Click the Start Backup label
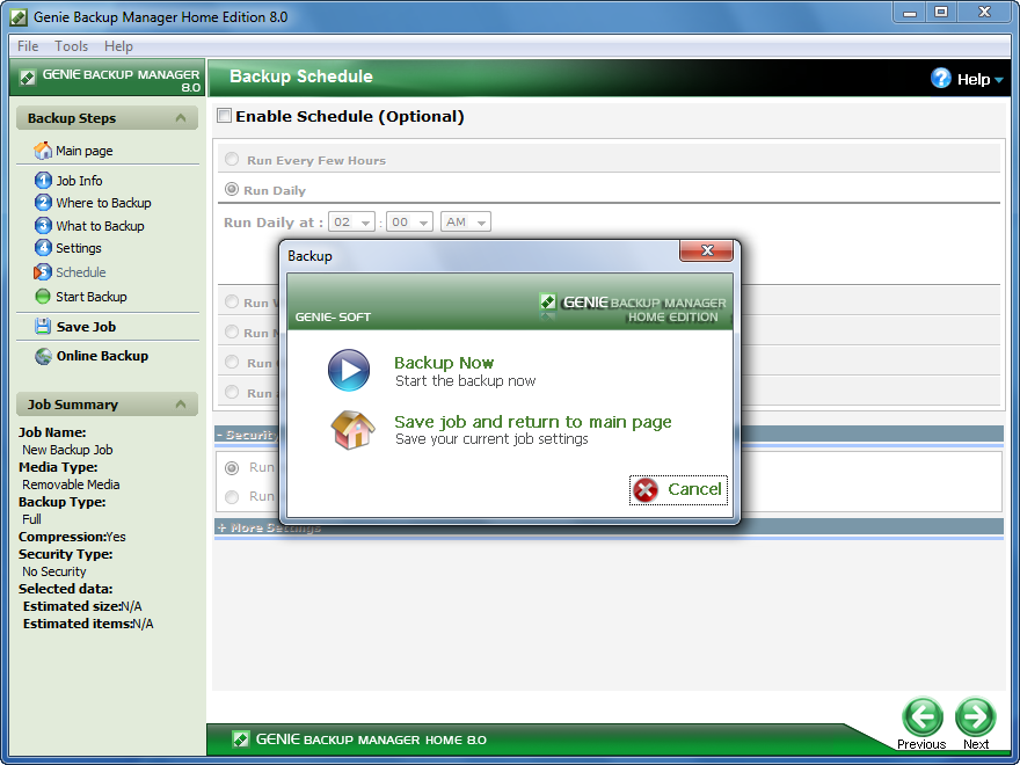 pos(91,297)
